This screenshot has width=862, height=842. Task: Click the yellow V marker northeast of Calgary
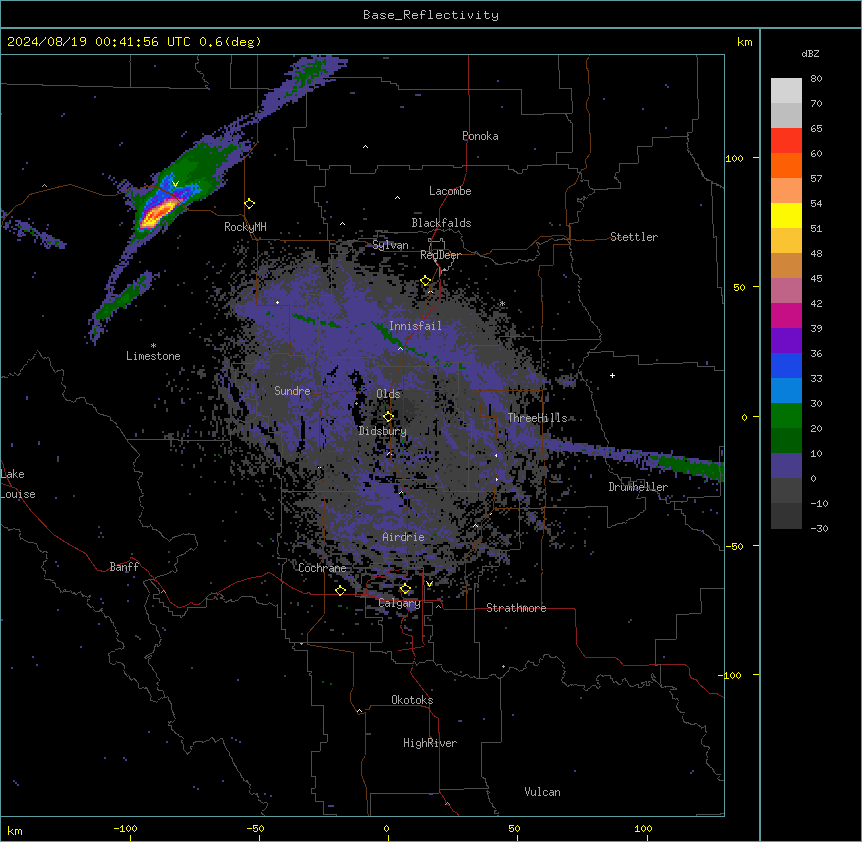coord(429,584)
